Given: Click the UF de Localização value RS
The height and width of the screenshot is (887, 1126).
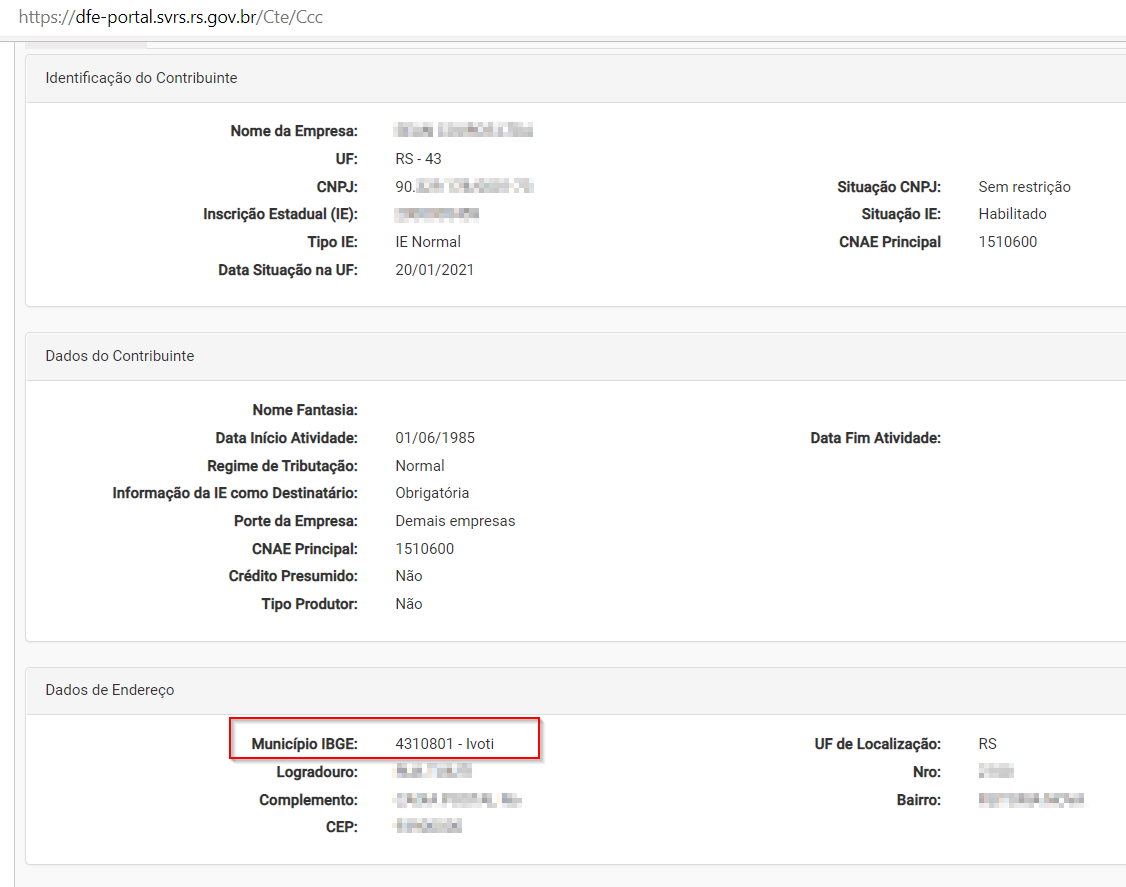Looking at the screenshot, I should pos(987,744).
